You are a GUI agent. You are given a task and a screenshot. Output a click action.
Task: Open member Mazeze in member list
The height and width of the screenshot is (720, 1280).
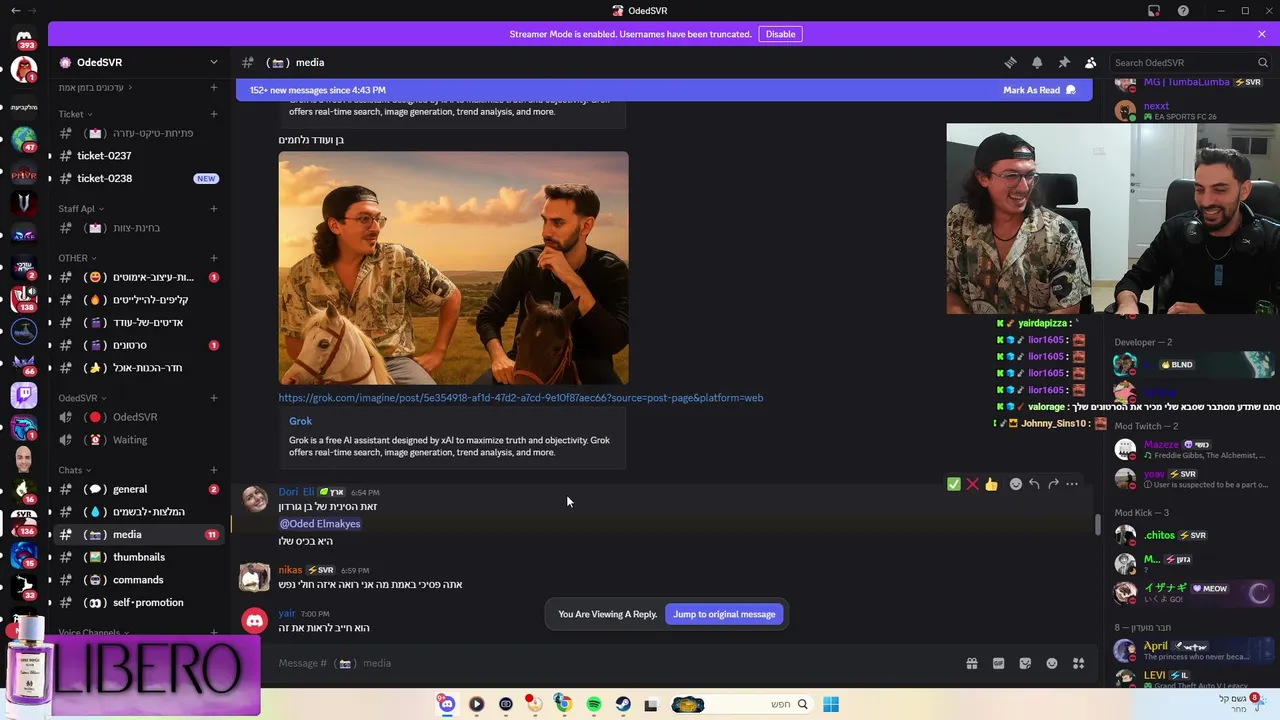click(1191, 450)
